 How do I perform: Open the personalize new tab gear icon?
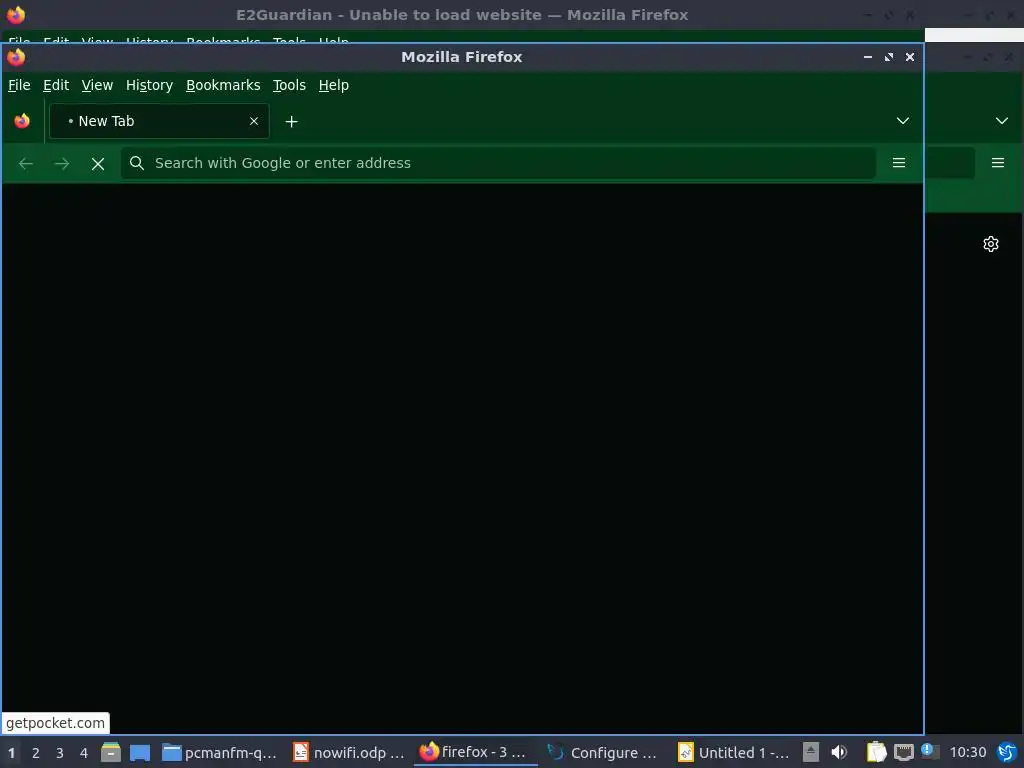point(991,244)
